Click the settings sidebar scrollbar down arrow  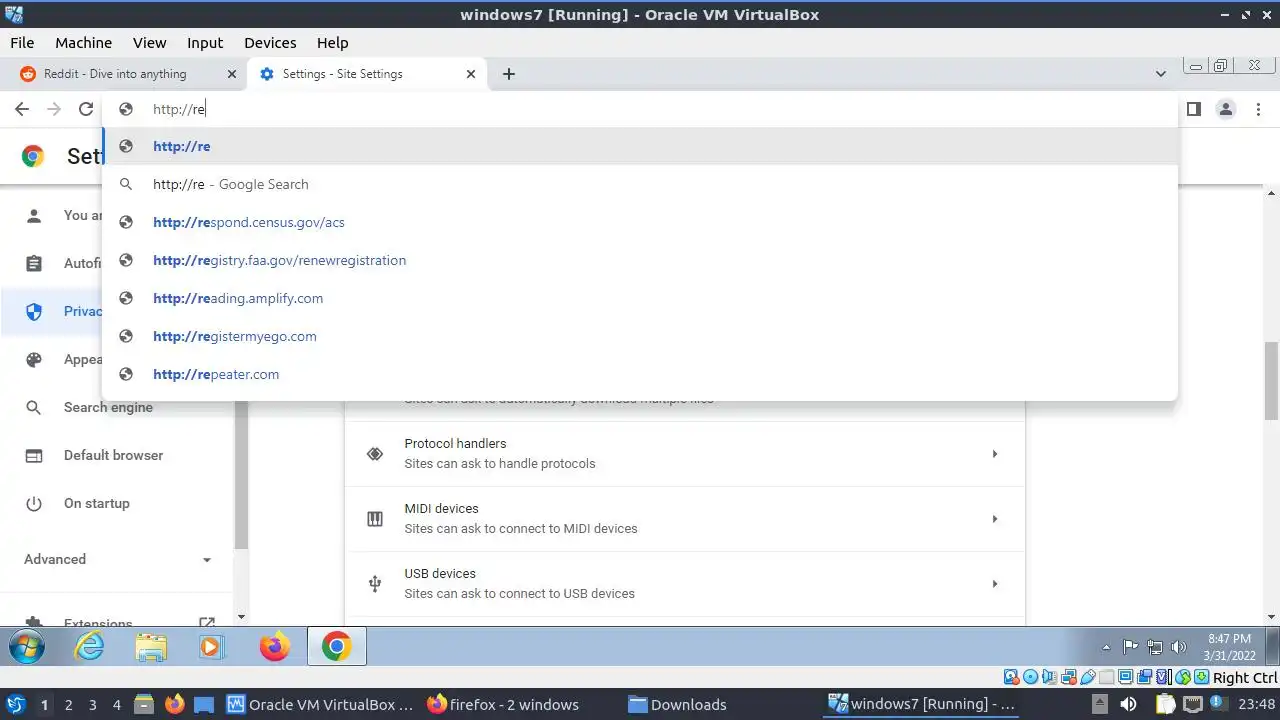pyautogui.click(x=241, y=617)
